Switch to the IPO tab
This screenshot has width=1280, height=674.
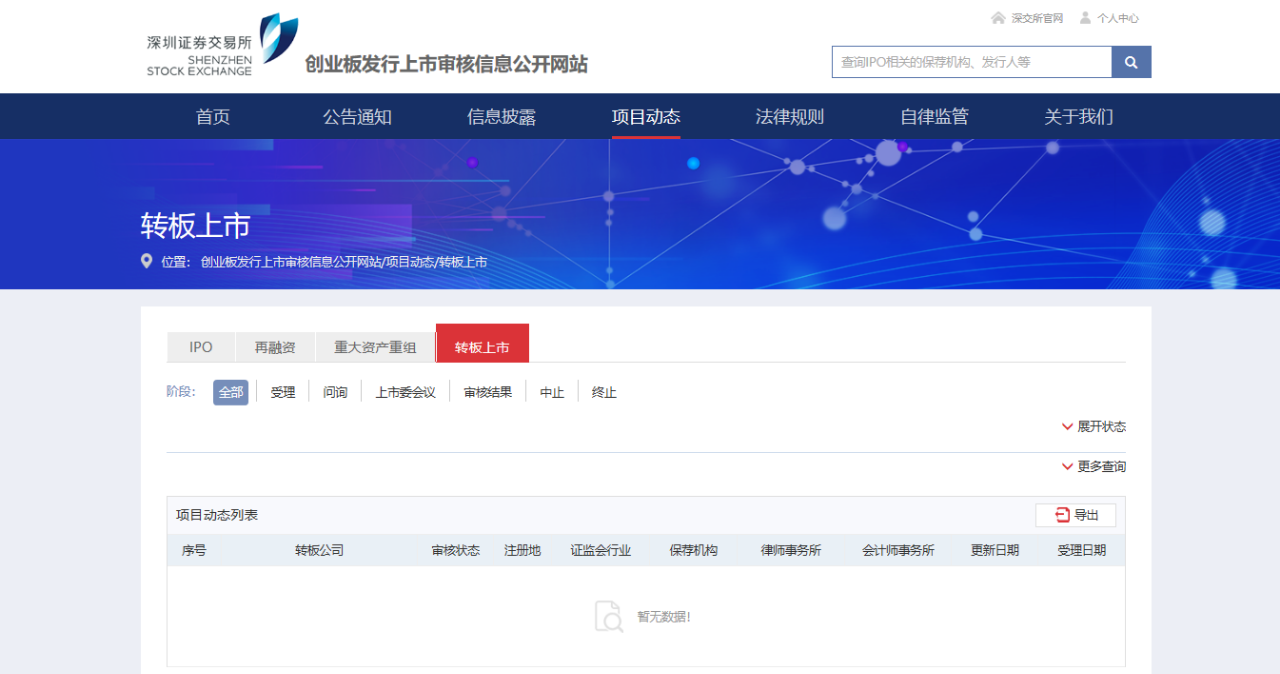(201, 347)
